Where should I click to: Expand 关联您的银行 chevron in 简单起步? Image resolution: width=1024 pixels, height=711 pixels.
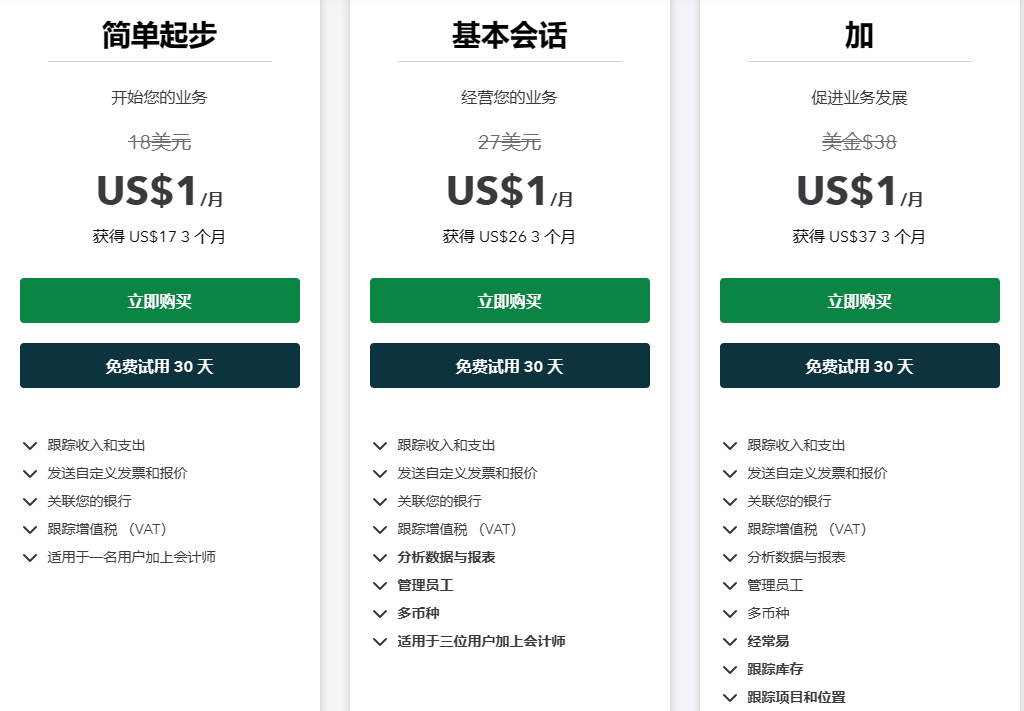(x=30, y=502)
